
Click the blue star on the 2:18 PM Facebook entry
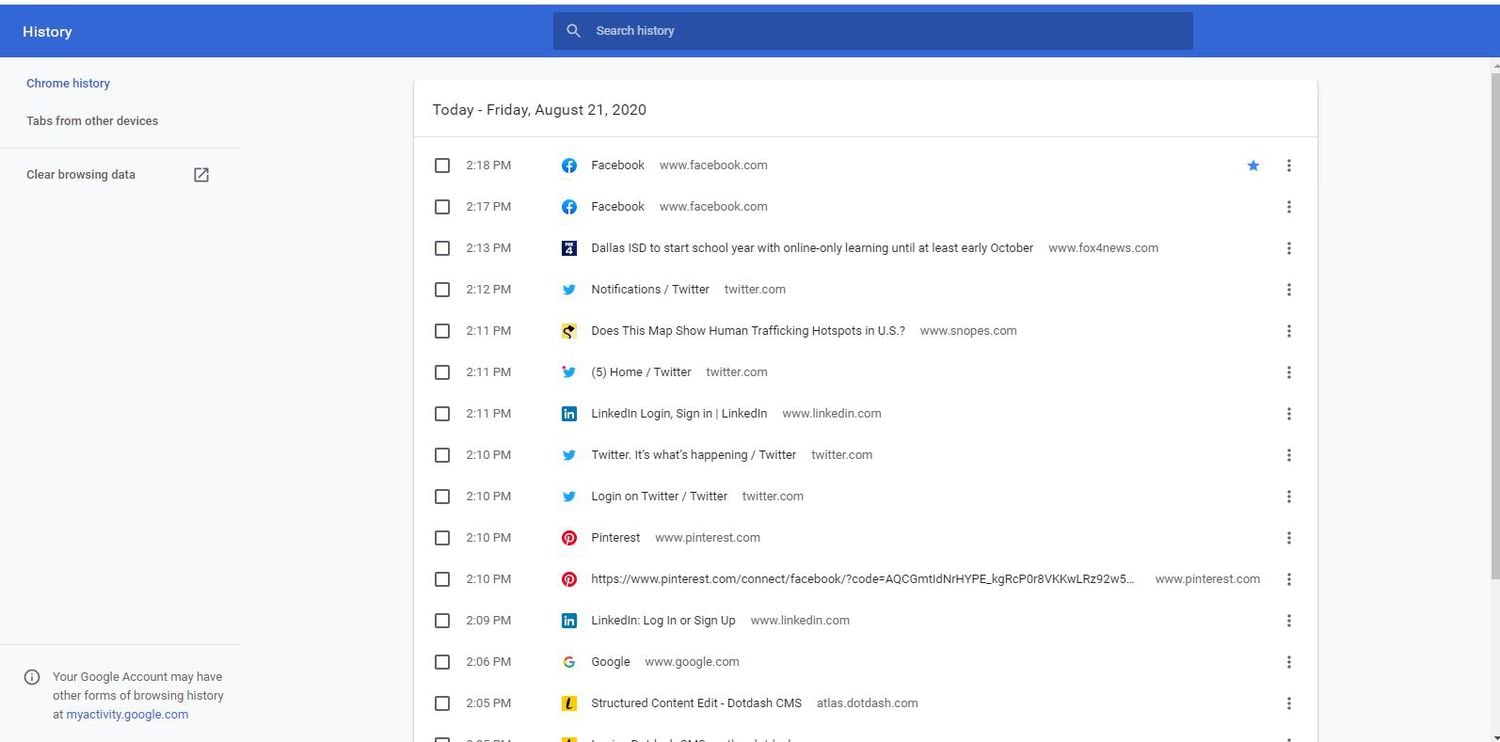pyautogui.click(x=1253, y=165)
